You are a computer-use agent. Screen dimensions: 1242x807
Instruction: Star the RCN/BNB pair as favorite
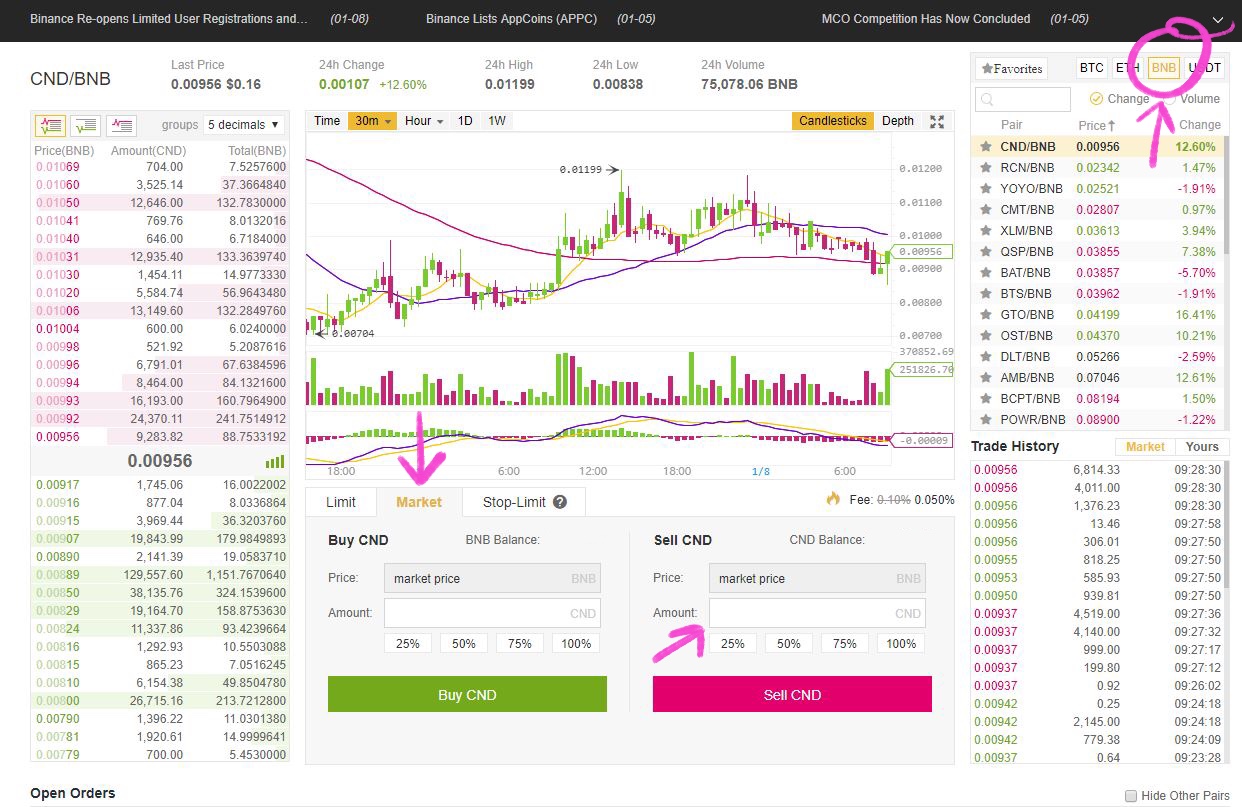pos(986,168)
